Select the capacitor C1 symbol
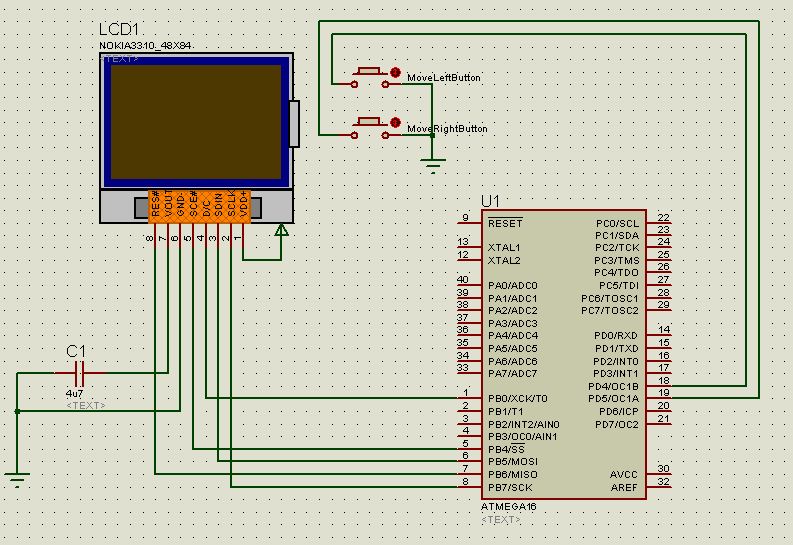Image resolution: width=793 pixels, height=545 pixels. point(79,374)
